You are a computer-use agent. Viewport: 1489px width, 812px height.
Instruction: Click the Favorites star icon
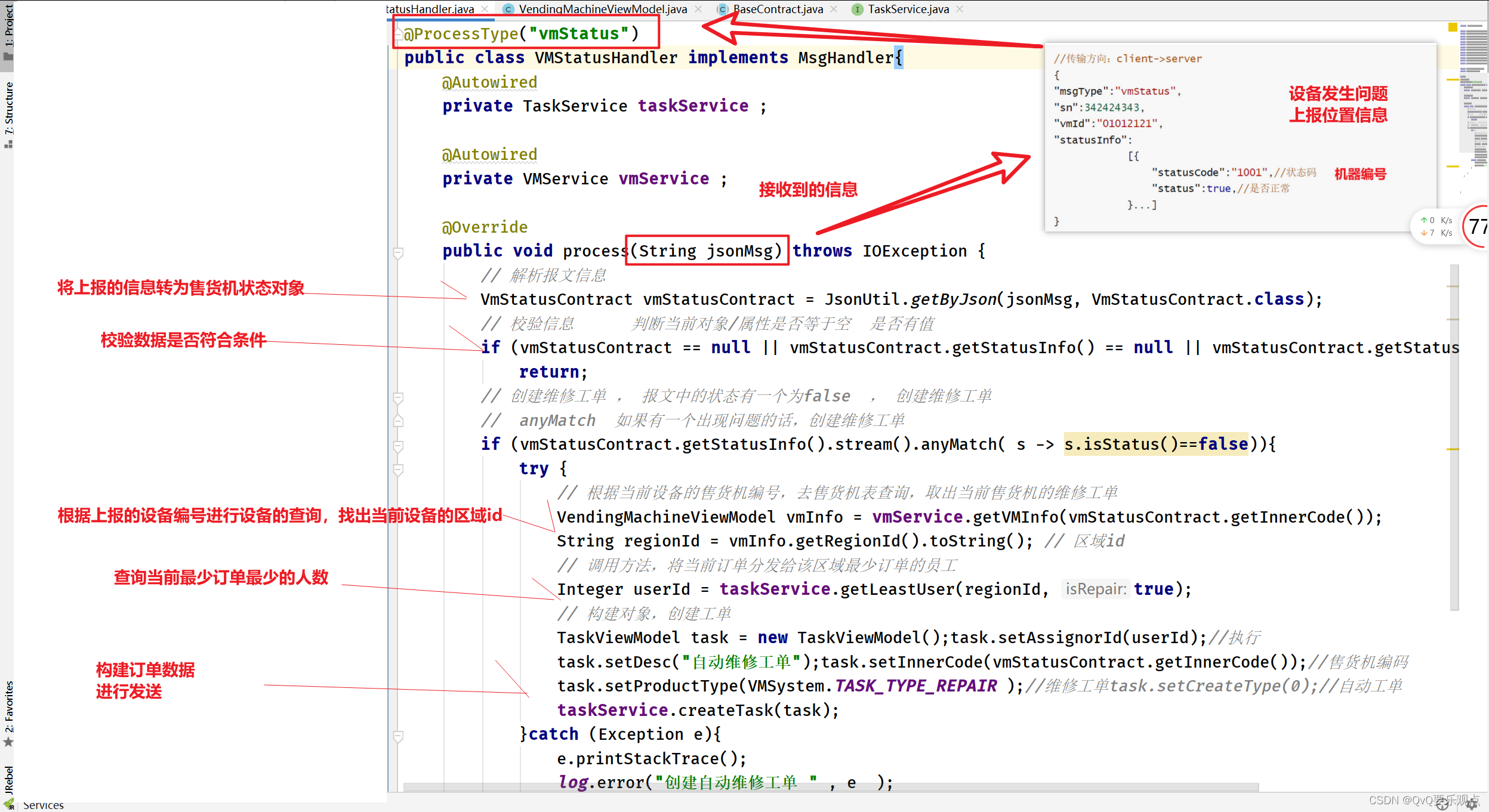pos(8,742)
